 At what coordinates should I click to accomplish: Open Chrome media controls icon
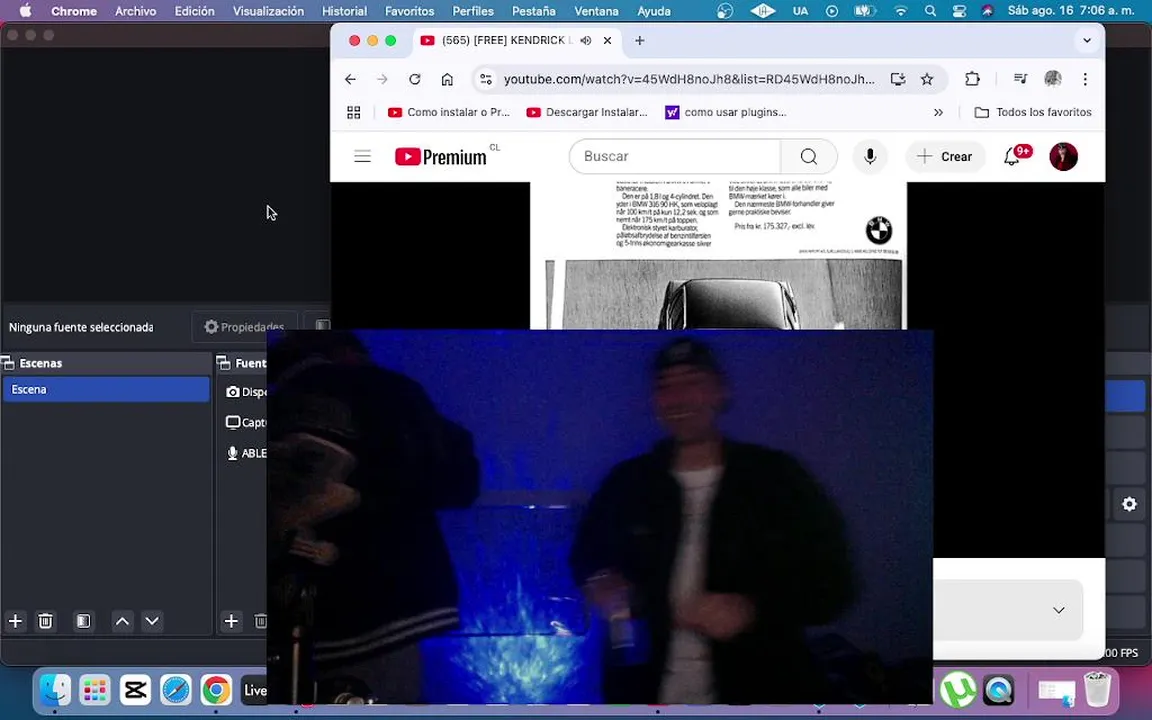(1020, 79)
